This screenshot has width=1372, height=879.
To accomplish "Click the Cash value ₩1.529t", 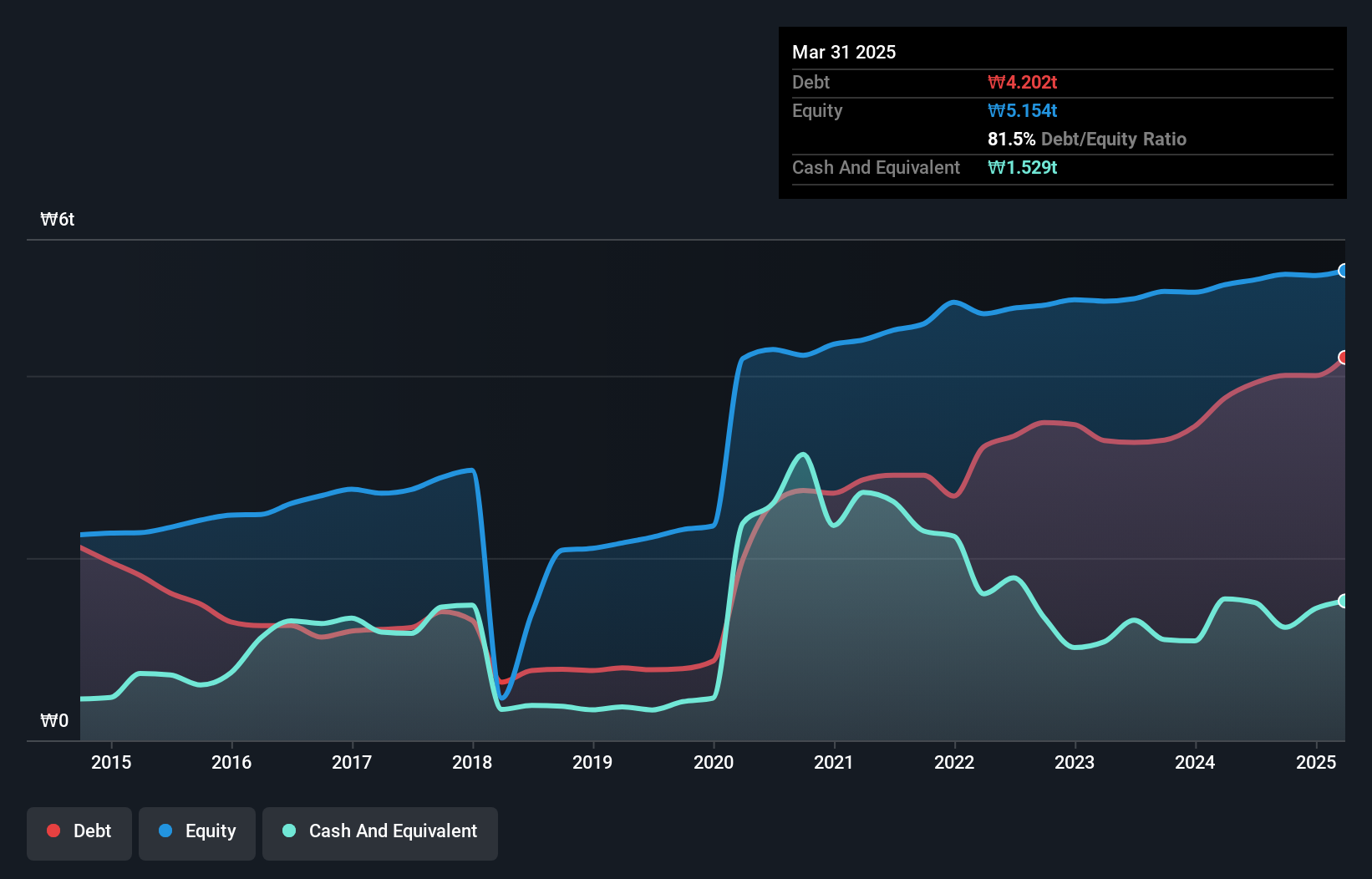I will (x=1023, y=168).
